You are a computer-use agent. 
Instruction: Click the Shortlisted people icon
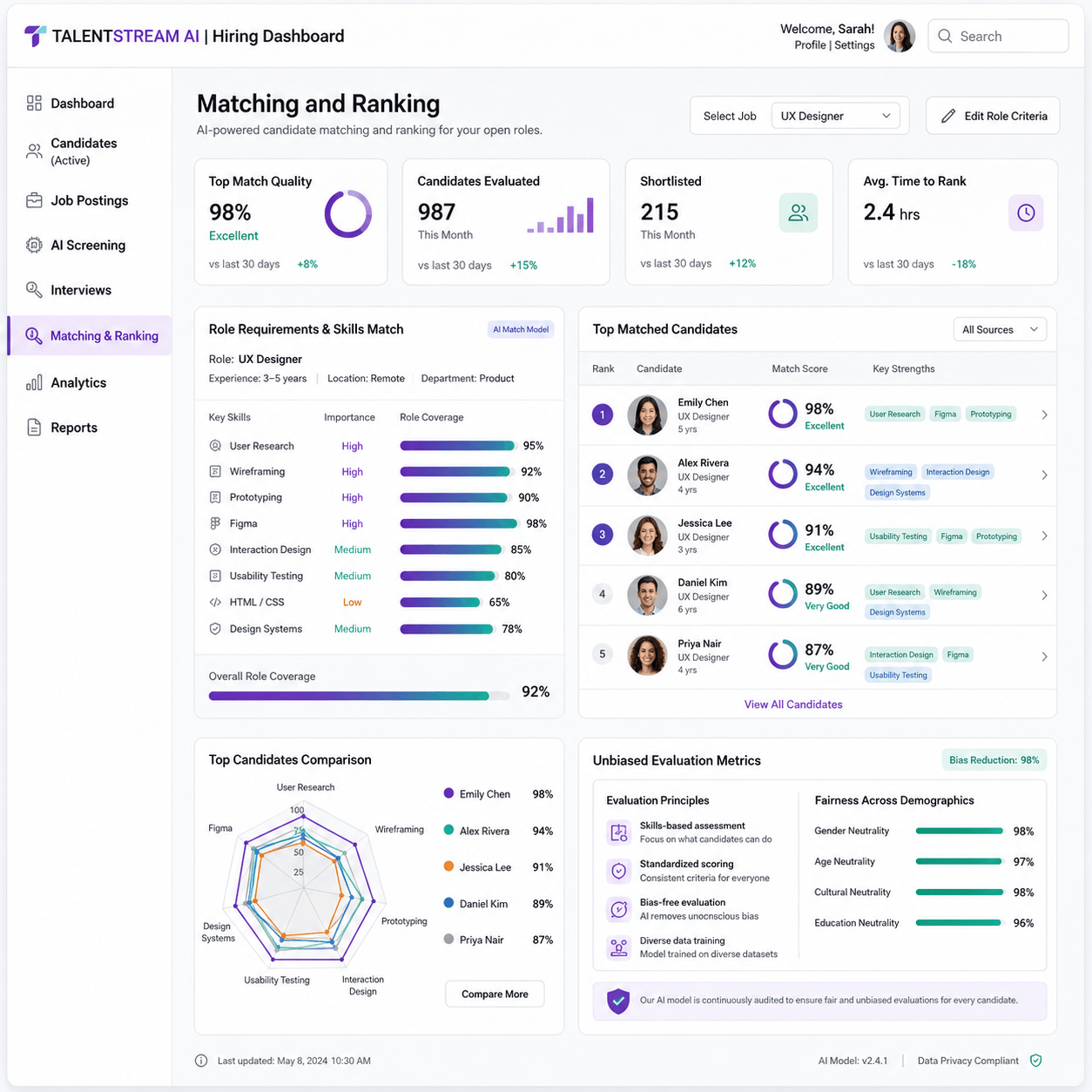coord(798,212)
